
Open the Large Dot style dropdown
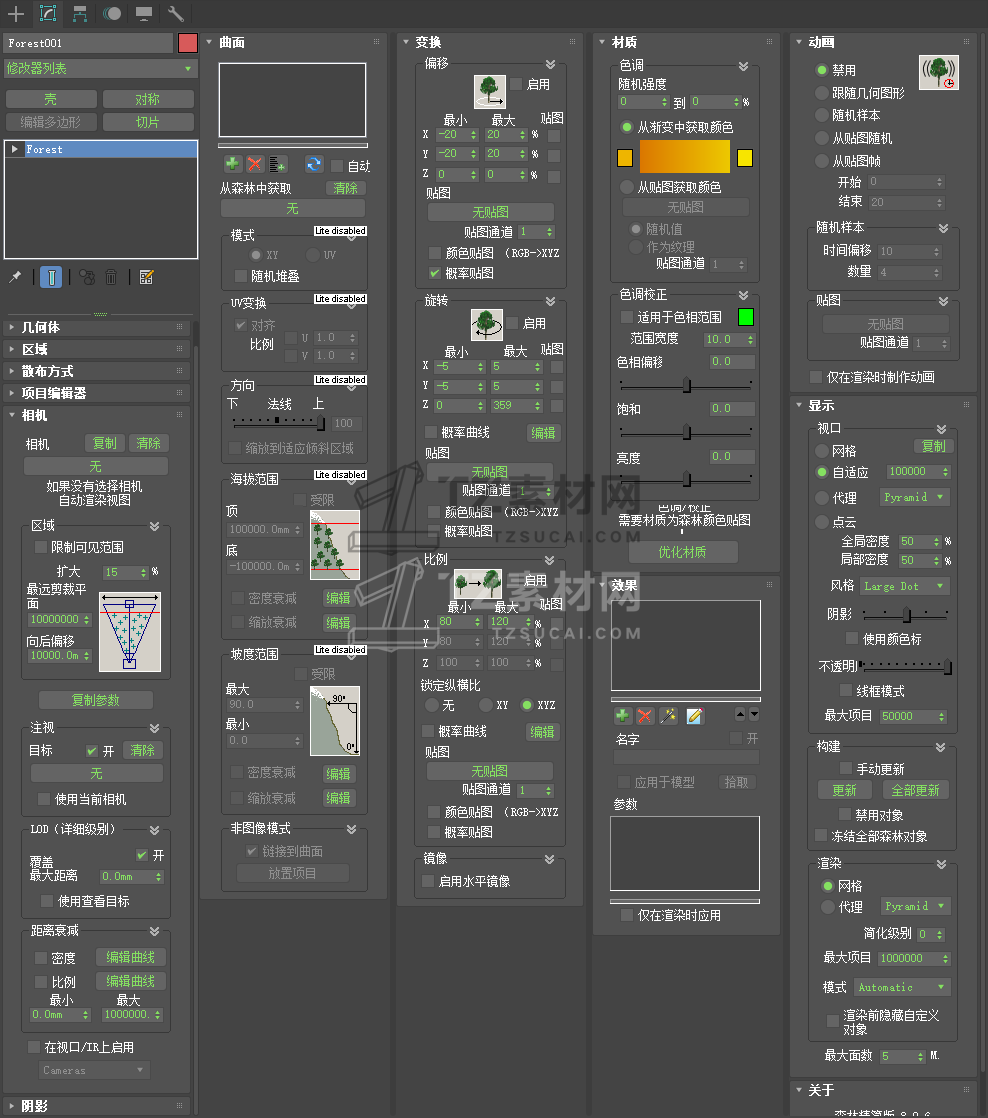coord(905,586)
